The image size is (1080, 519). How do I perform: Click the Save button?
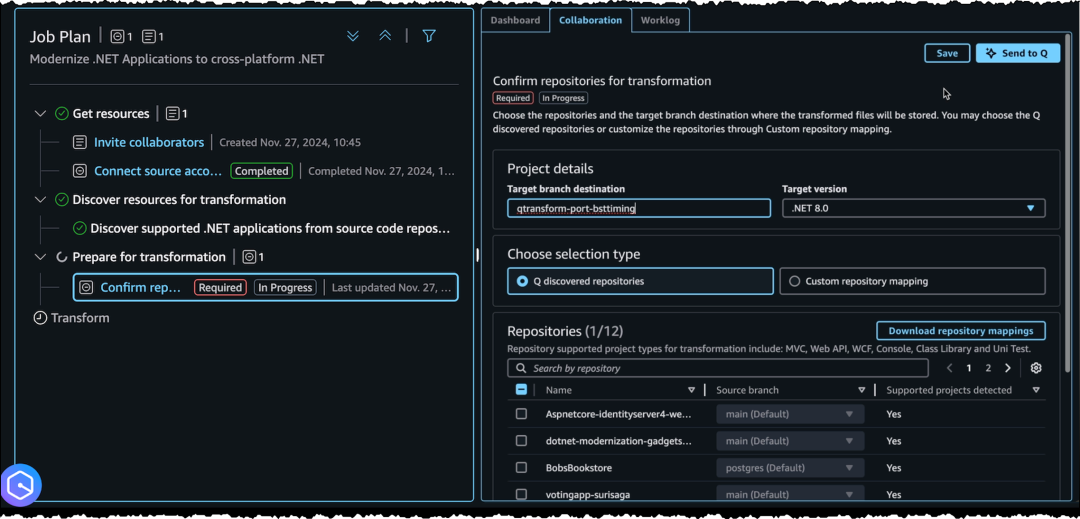coord(947,53)
